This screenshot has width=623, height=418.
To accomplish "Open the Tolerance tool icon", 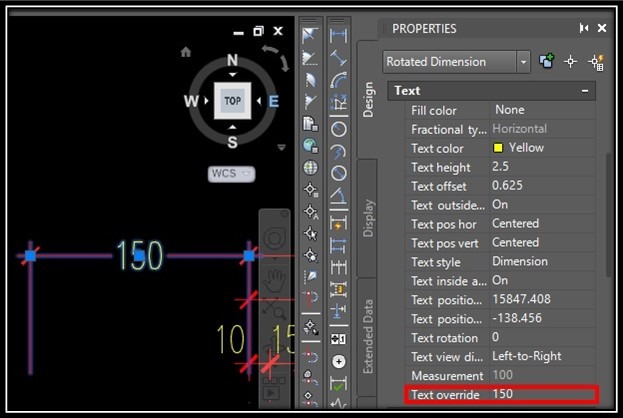I will tap(338, 339).
